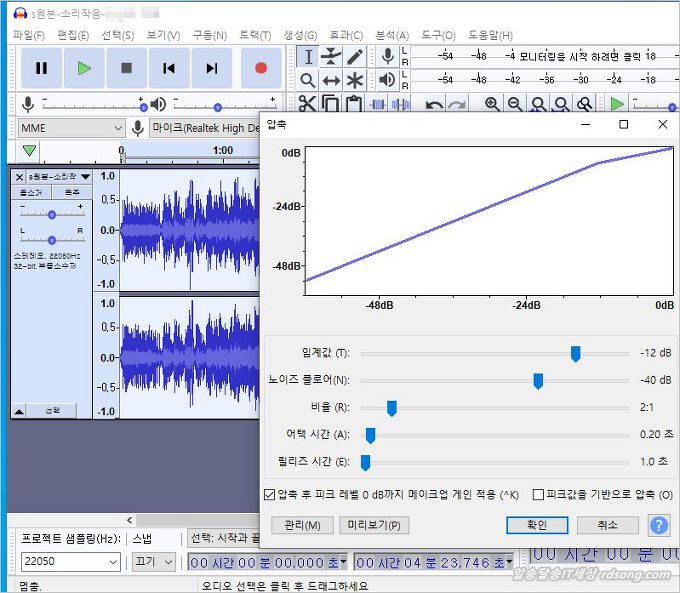Click the 어택 시간 slider handle
The width and height of the screenshot is (680, 593).
[370, 435]
